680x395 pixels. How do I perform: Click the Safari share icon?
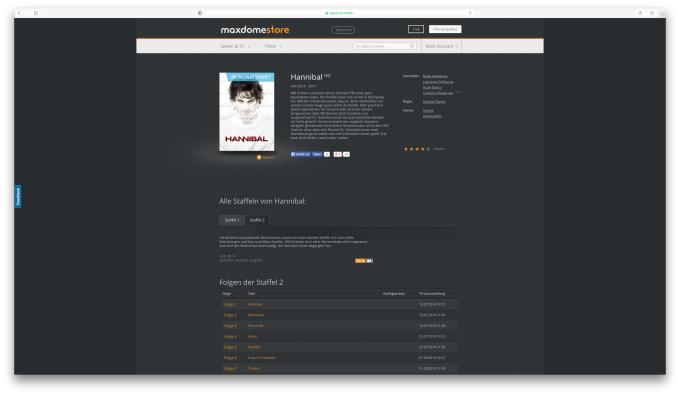tap(640, 13)
